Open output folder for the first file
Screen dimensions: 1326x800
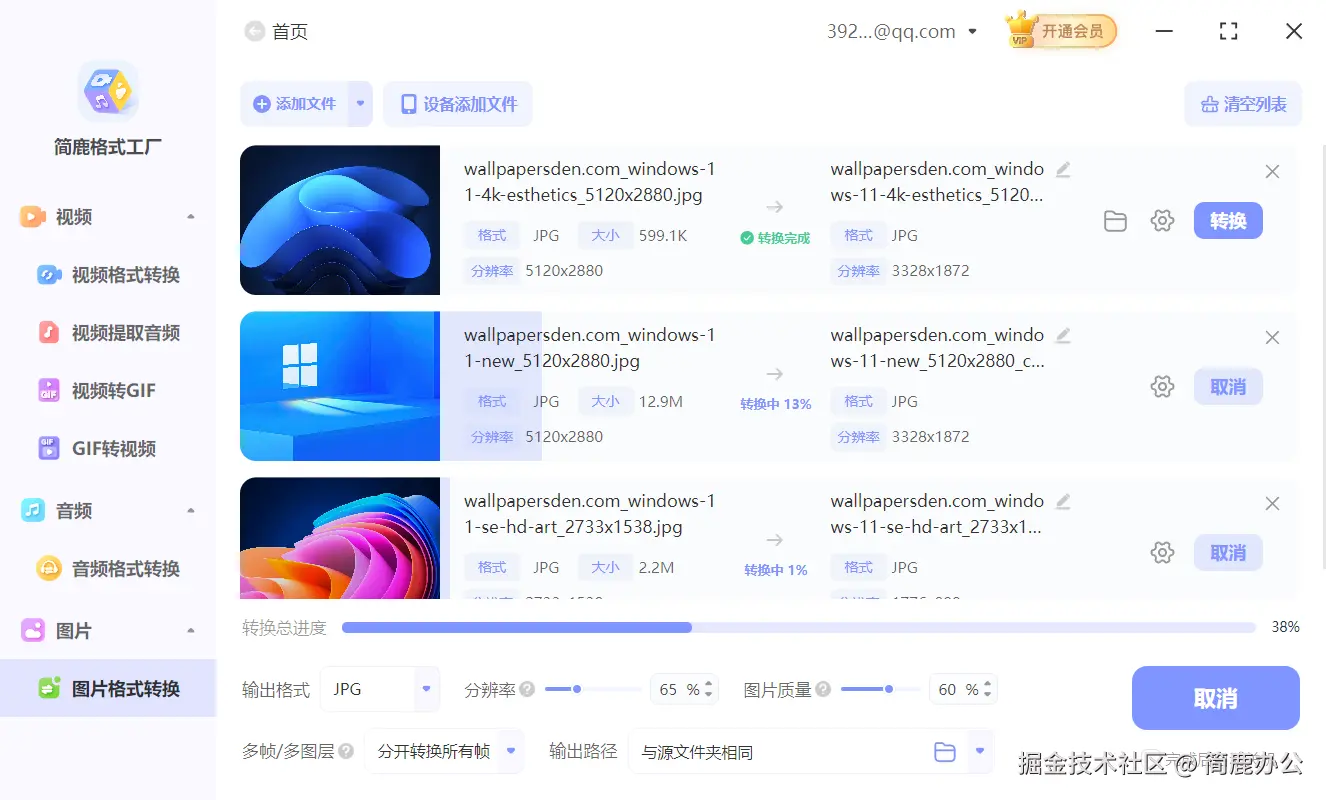[1115, 221]
